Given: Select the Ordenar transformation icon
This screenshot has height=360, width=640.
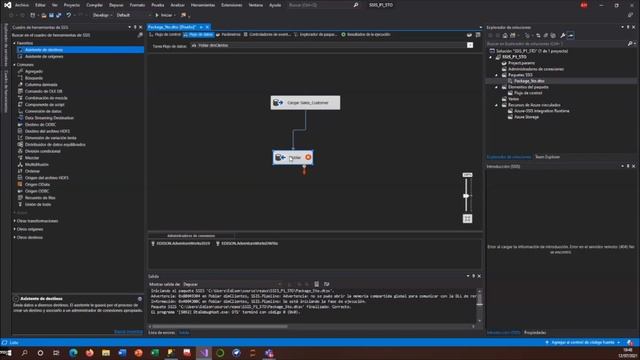Looking at the screenshot, I should (20, 171).
